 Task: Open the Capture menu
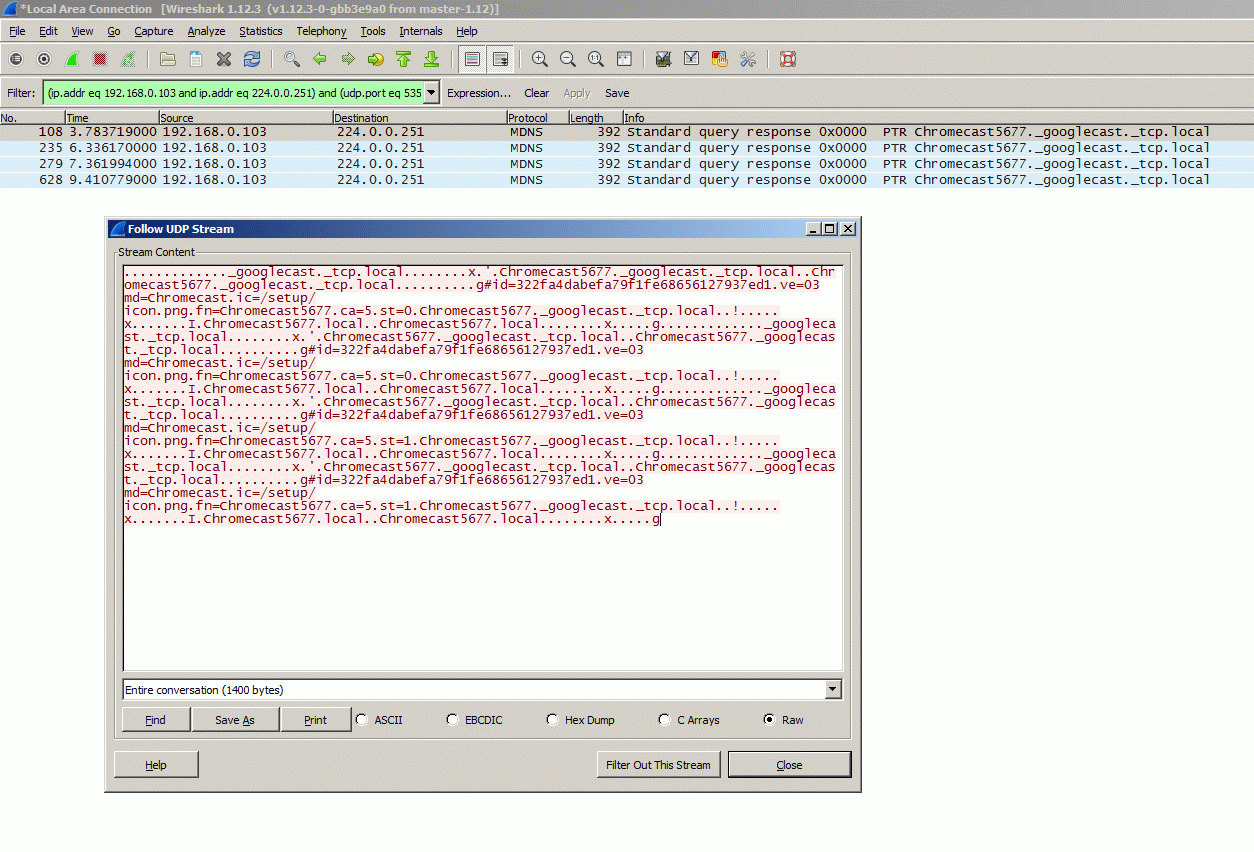[x=154, y=31]
